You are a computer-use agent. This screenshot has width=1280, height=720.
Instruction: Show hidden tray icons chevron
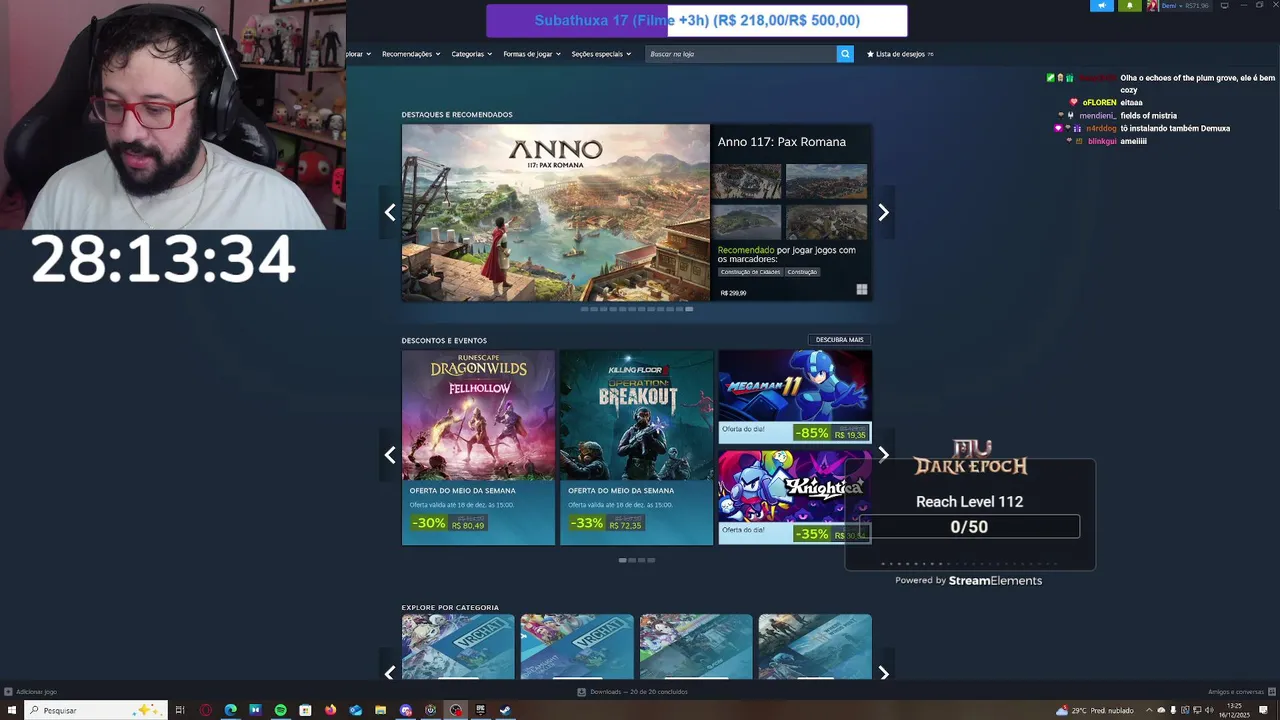coord(1149,711)
